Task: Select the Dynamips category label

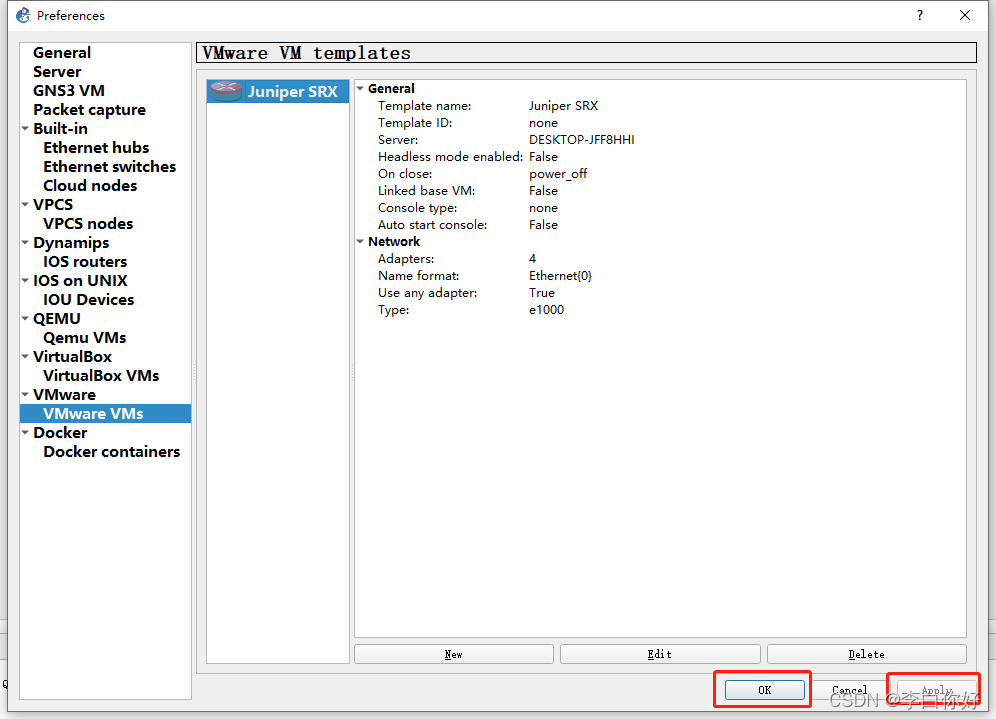Action: click(x=71, y=243)
